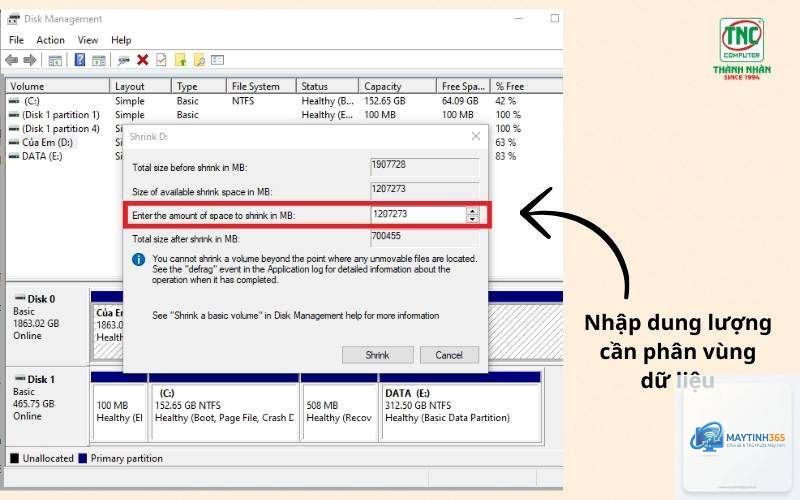Screen dimensions: 800x500
Task: Click the Properties checkmark-page toolbar icon
Action: (161, 60)
